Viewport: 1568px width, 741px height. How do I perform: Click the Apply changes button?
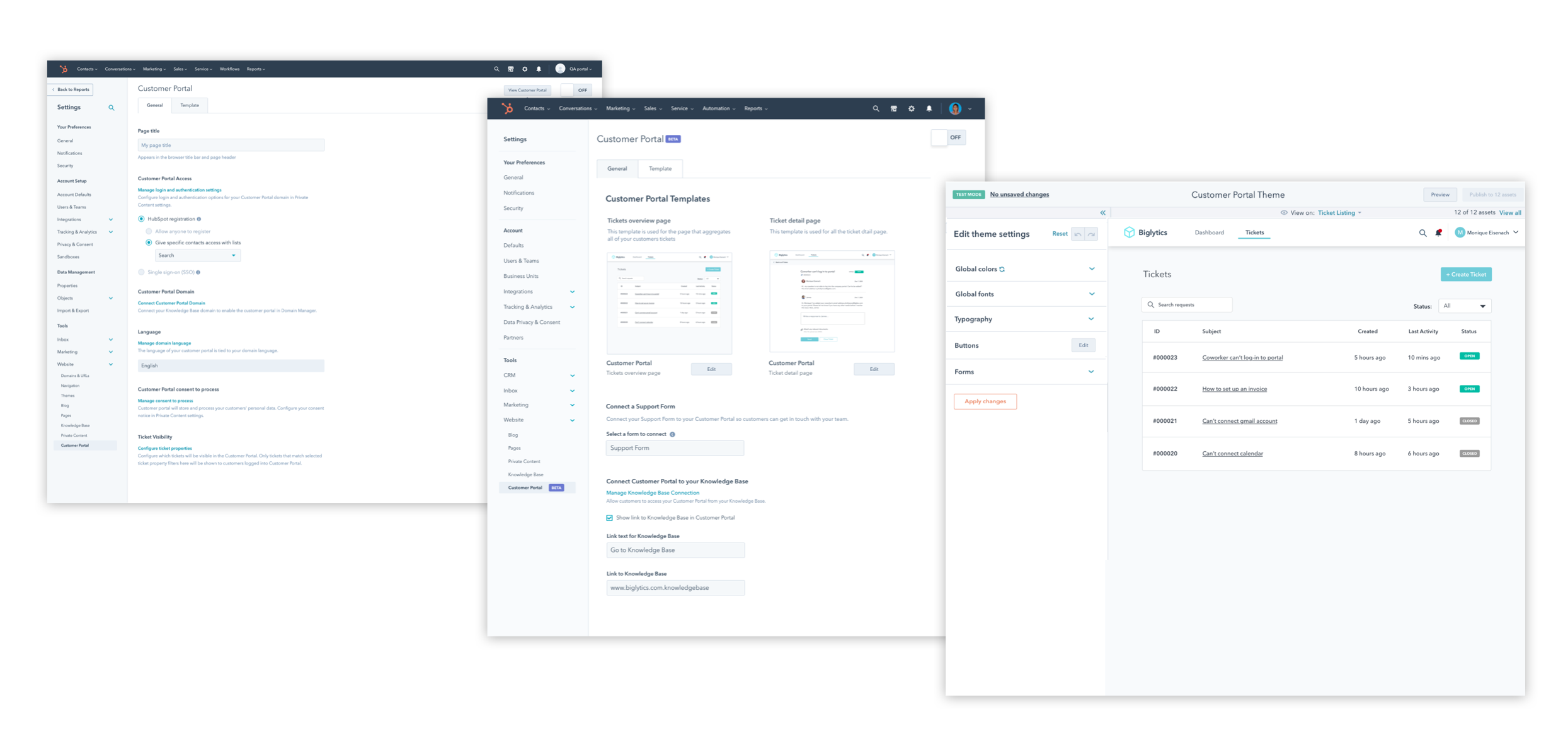985,401
